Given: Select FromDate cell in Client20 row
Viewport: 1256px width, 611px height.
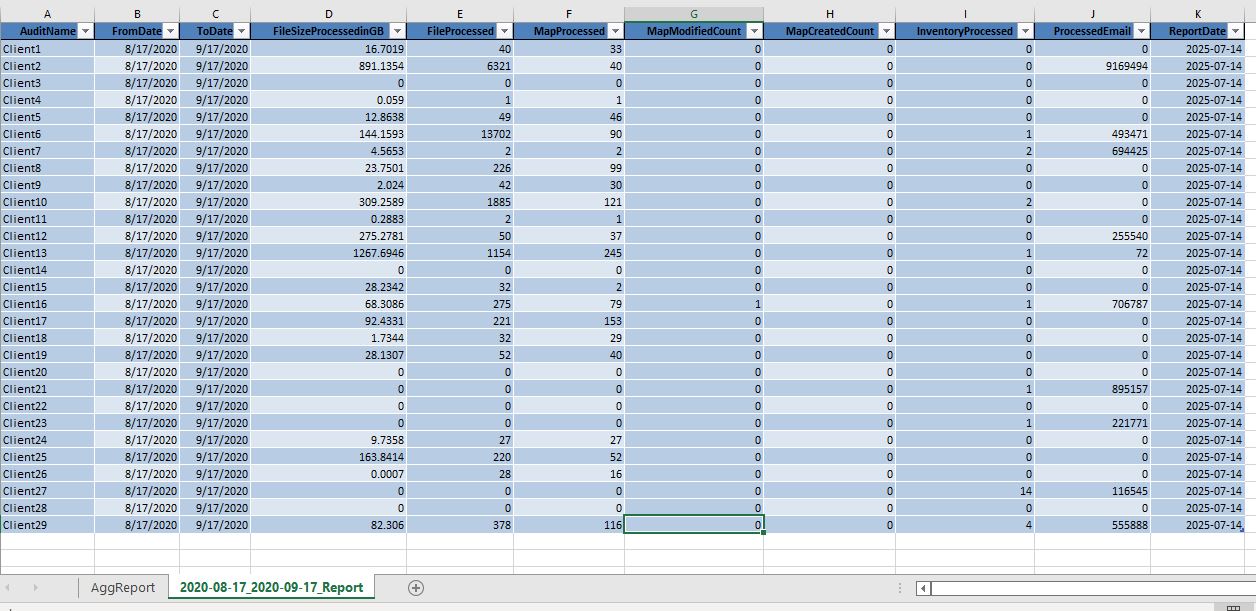Looking at the screenshot, I should pyautogui.click(x=137, y=372).
